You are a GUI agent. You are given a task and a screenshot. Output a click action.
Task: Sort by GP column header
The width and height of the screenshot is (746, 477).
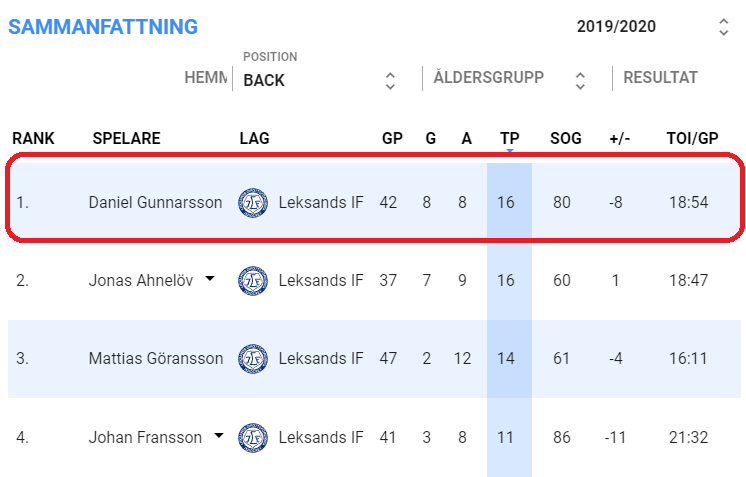pos(392,139)
